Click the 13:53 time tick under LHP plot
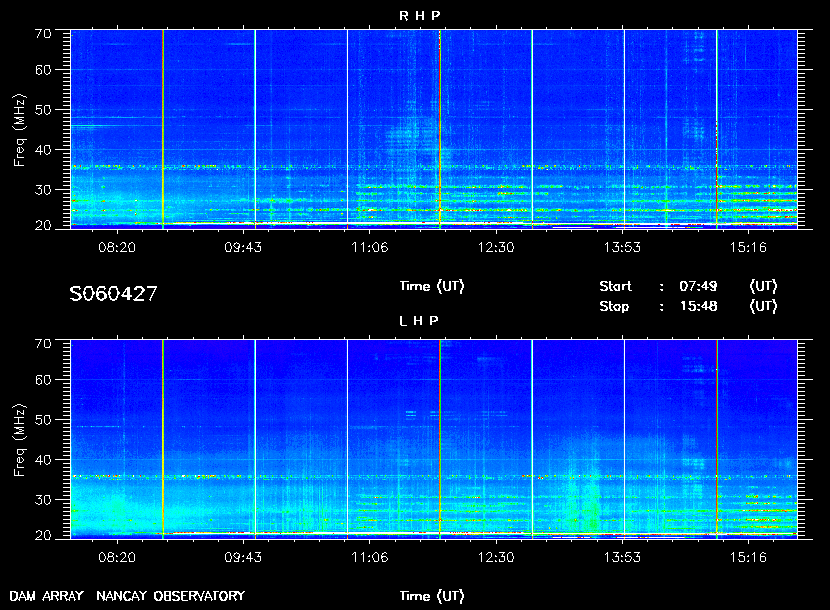Viewport: 830px width, 610px height. pyautogui.click(x=622, y=557)
